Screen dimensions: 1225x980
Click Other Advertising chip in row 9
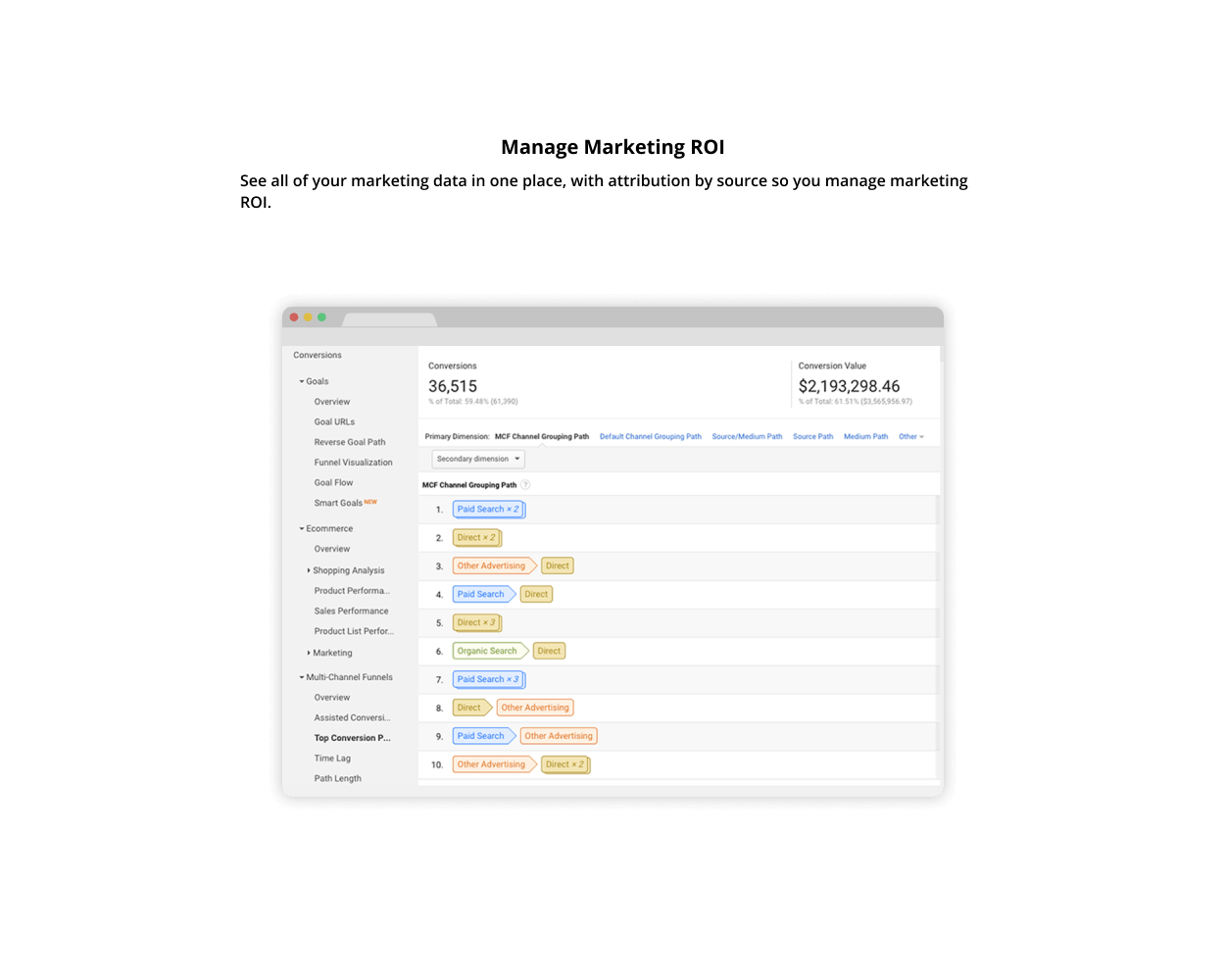coord(559,737)
